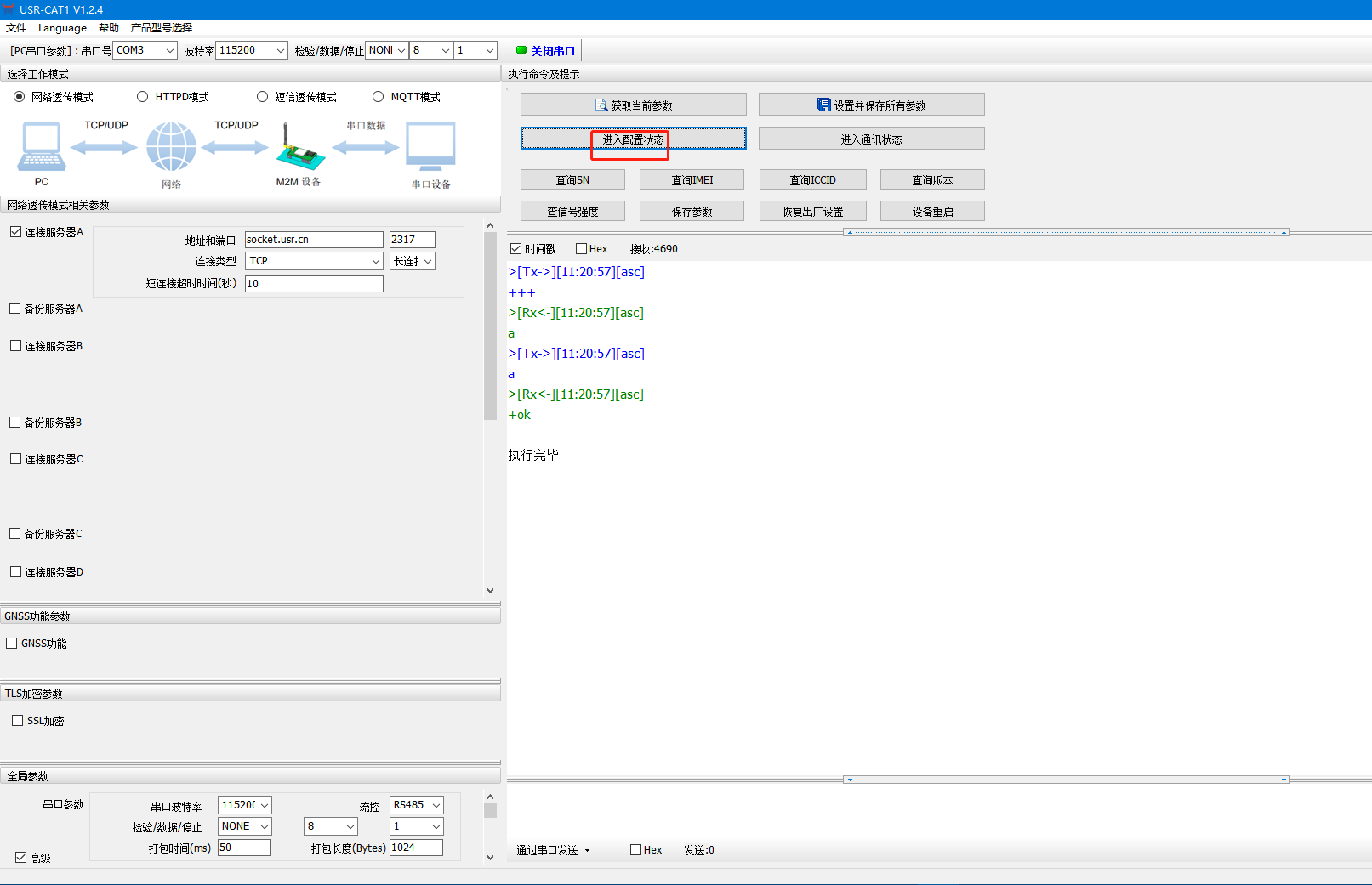
Task: Open the Language menu
Action: tap(62, 28)
